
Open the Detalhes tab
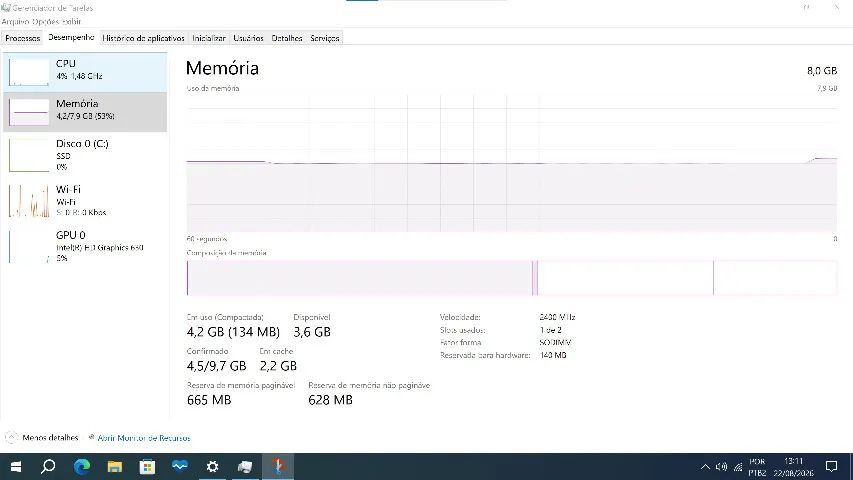click(x=287, y=38)
